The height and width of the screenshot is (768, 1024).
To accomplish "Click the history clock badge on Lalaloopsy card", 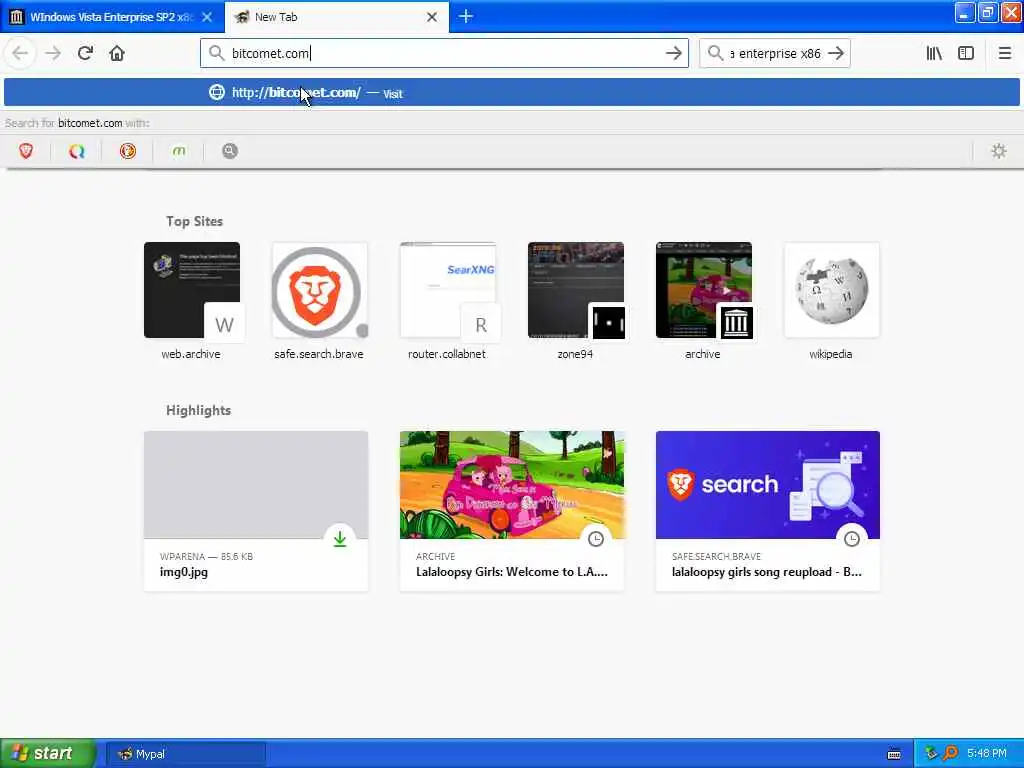I will (x=596, y=539).
